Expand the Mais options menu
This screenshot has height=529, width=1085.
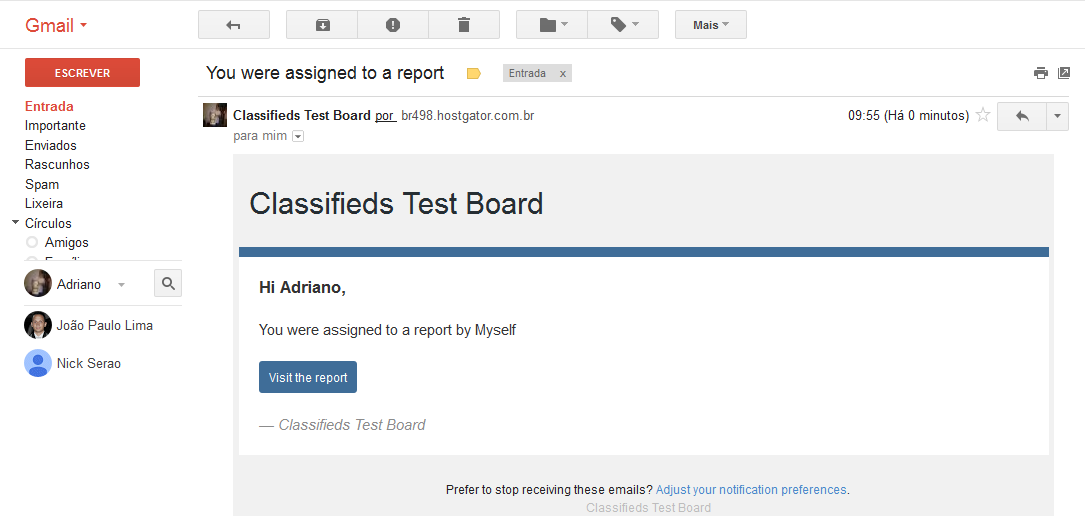click(710, 25)
